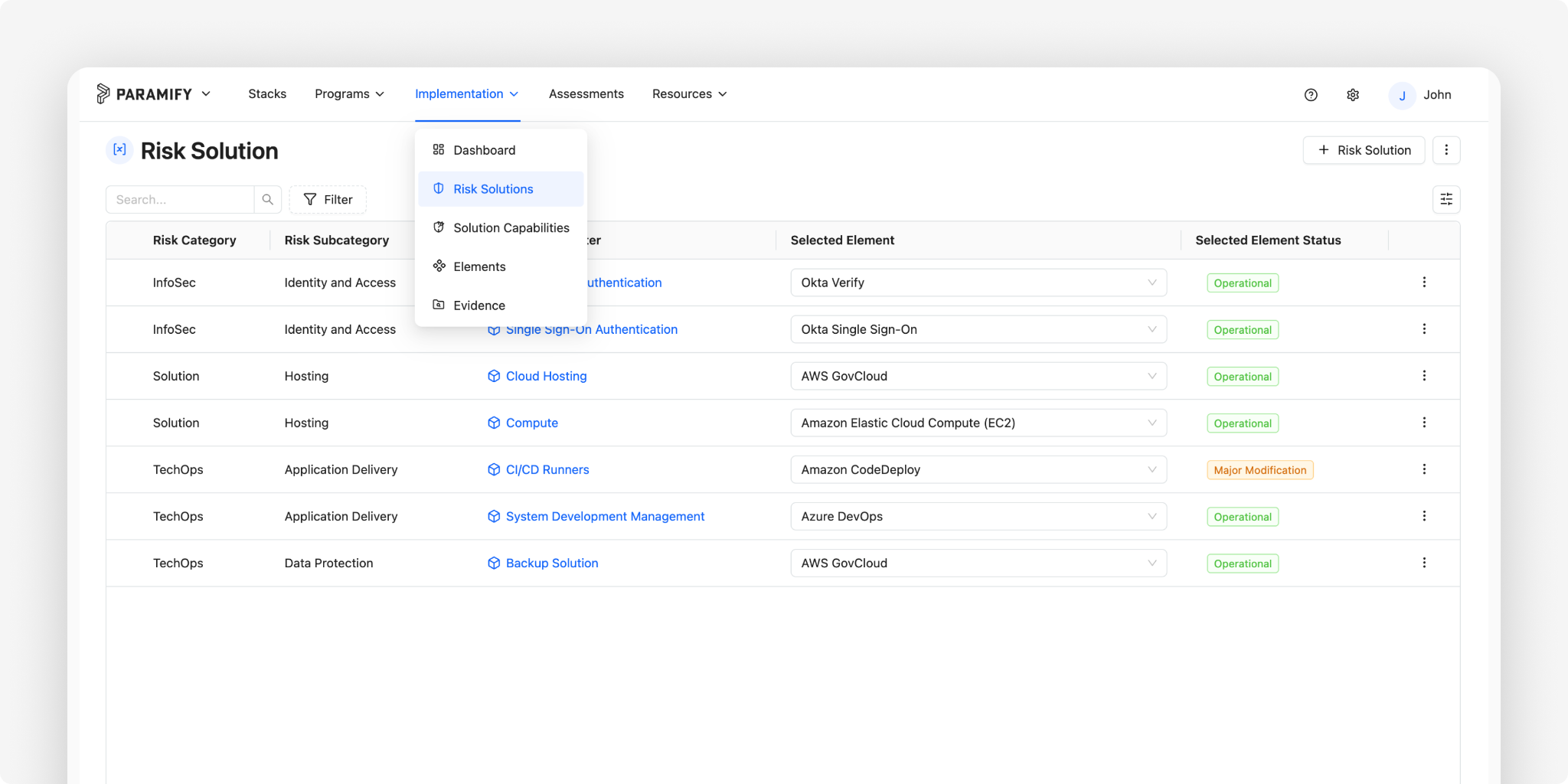Select Solution Capabilities menu item

[x=501, y=227]
